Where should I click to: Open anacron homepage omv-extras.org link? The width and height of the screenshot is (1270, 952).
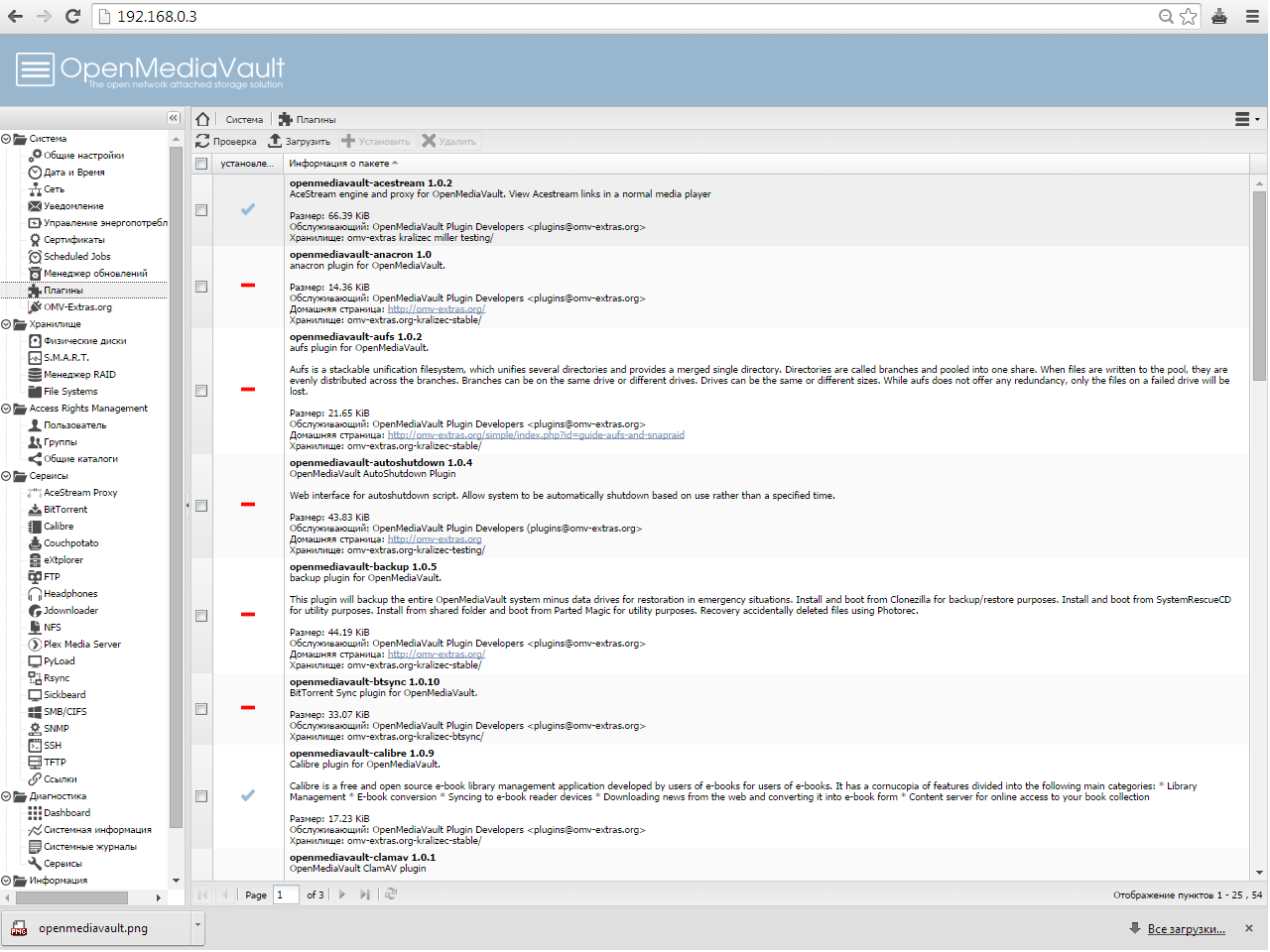[436, 309]
